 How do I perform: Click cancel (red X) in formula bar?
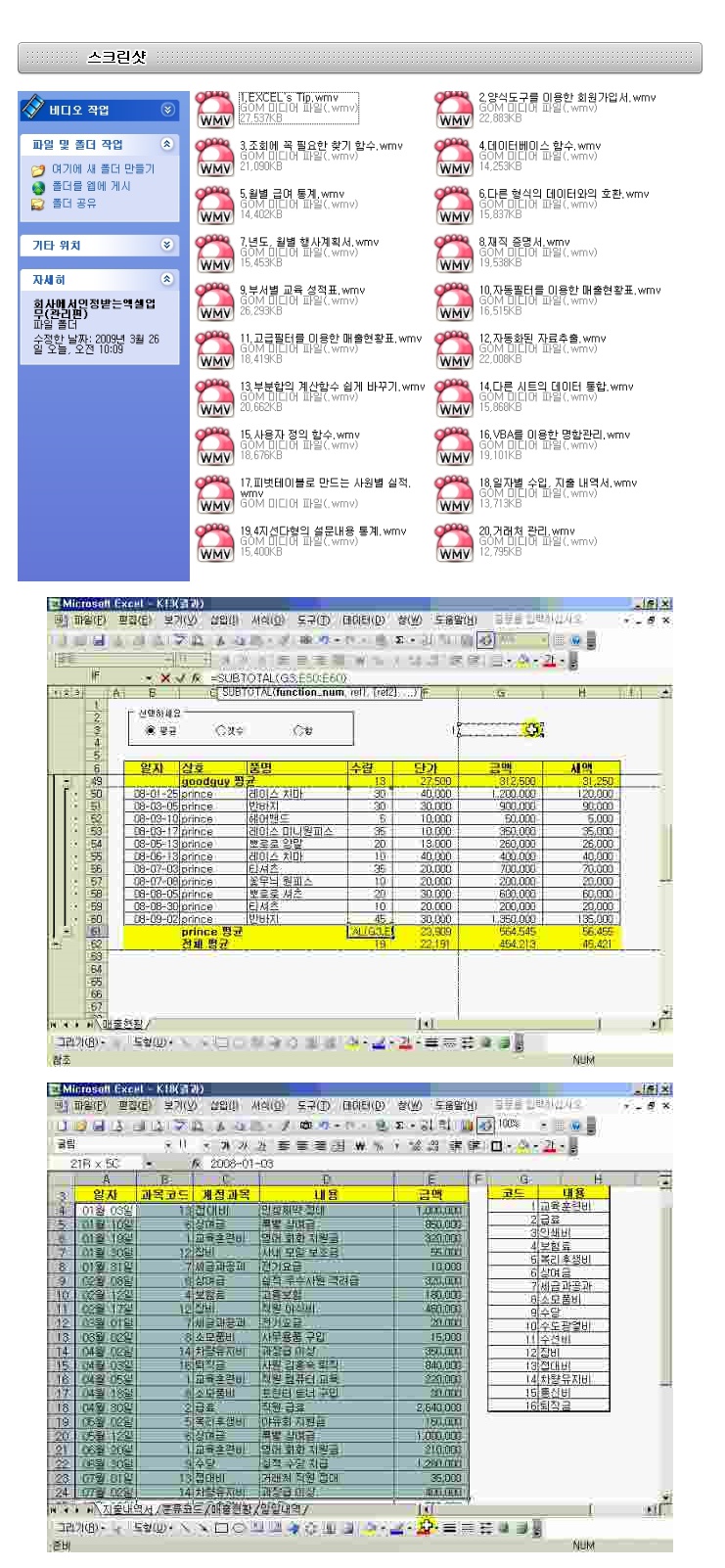click(x=165, y=677)
